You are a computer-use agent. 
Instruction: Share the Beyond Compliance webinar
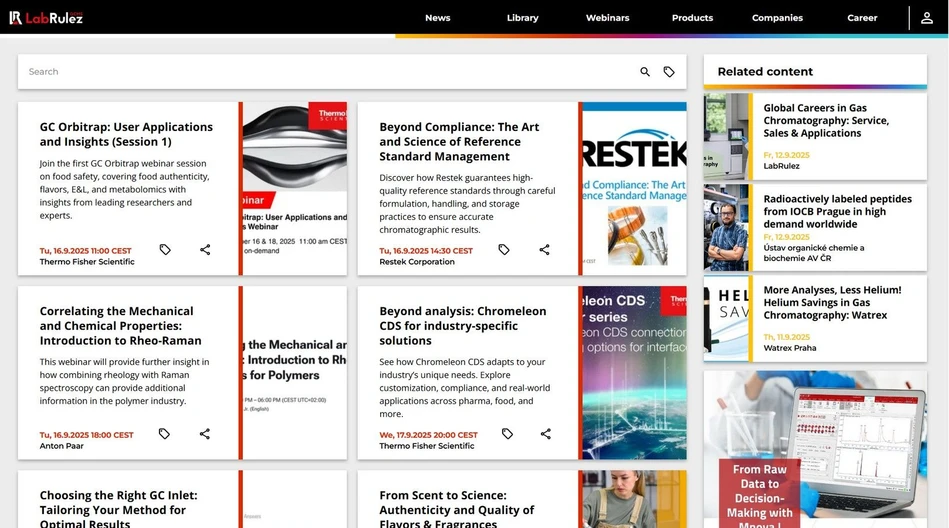pyautogui.click(x=545, y=250)
